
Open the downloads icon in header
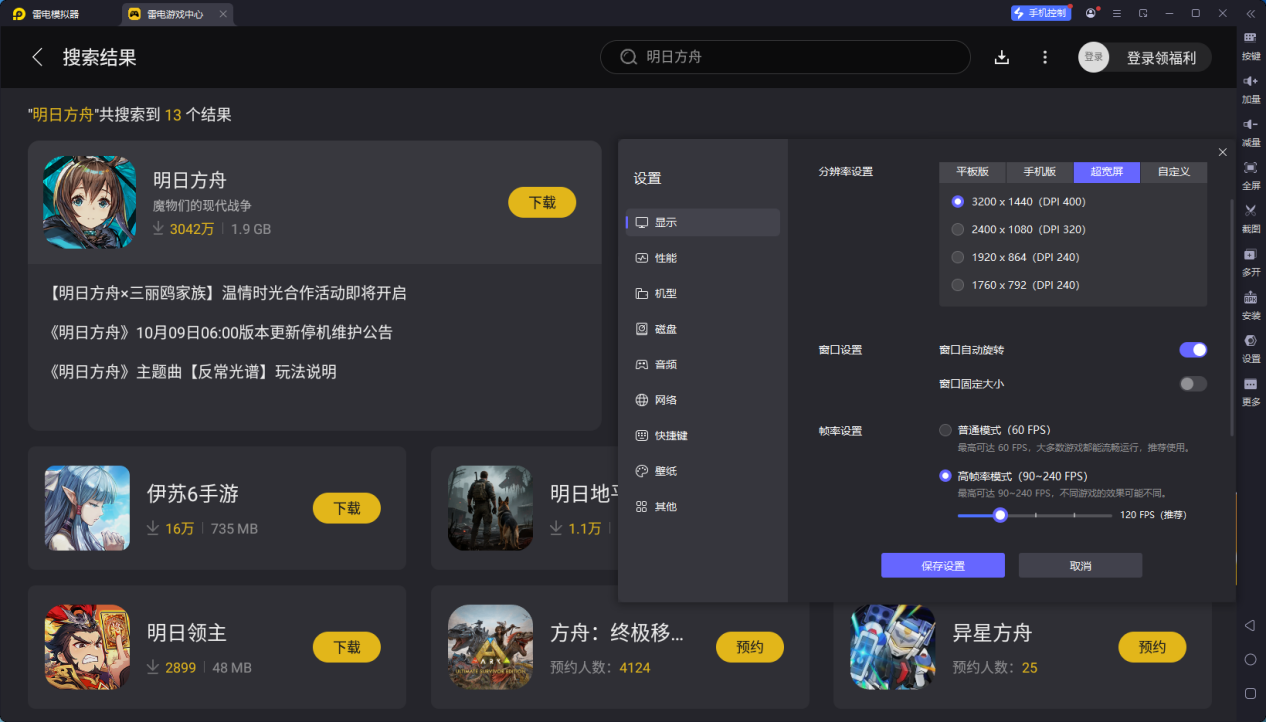[1002, 57]
